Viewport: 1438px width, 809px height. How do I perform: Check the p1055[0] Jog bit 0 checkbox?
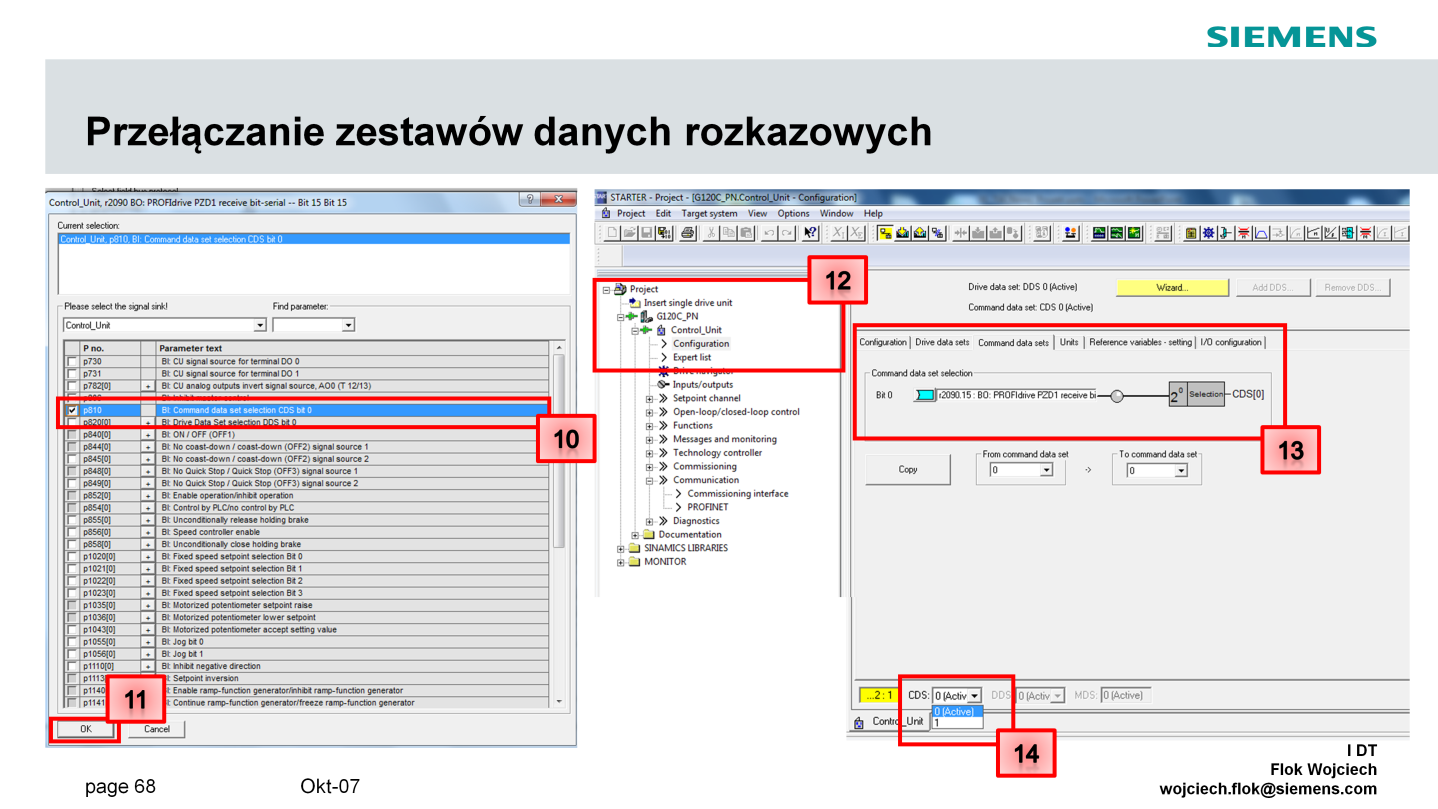click(x=71, y=642)
